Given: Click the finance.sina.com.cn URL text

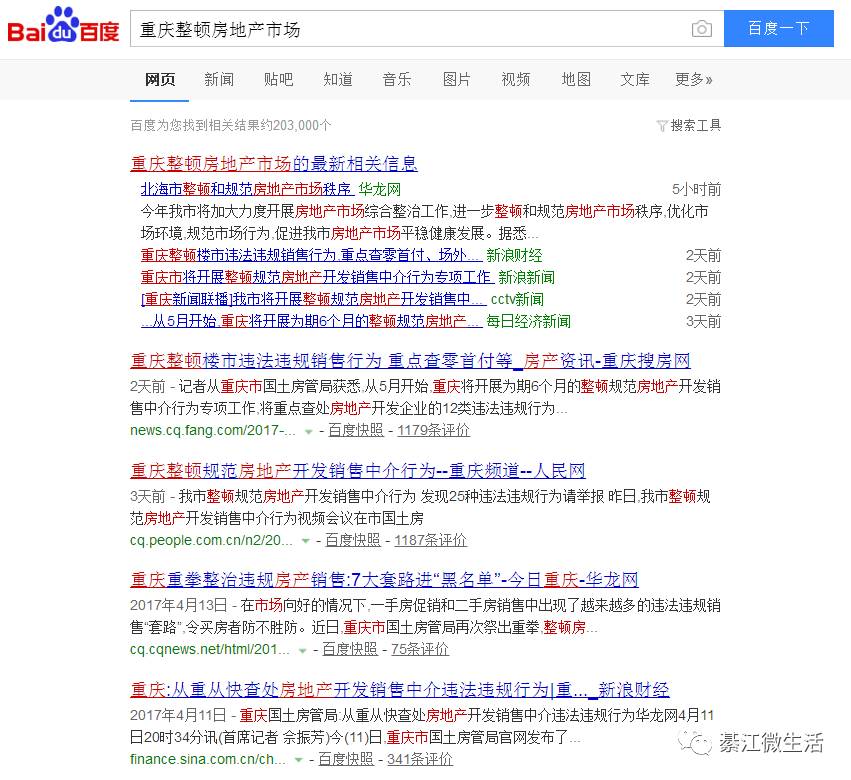Looking at the screenshot, I should point(208,759).
